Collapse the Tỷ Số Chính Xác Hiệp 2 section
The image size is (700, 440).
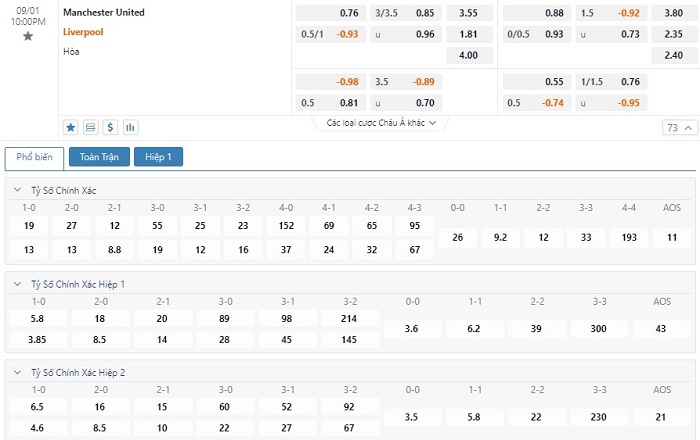(18, 372)
